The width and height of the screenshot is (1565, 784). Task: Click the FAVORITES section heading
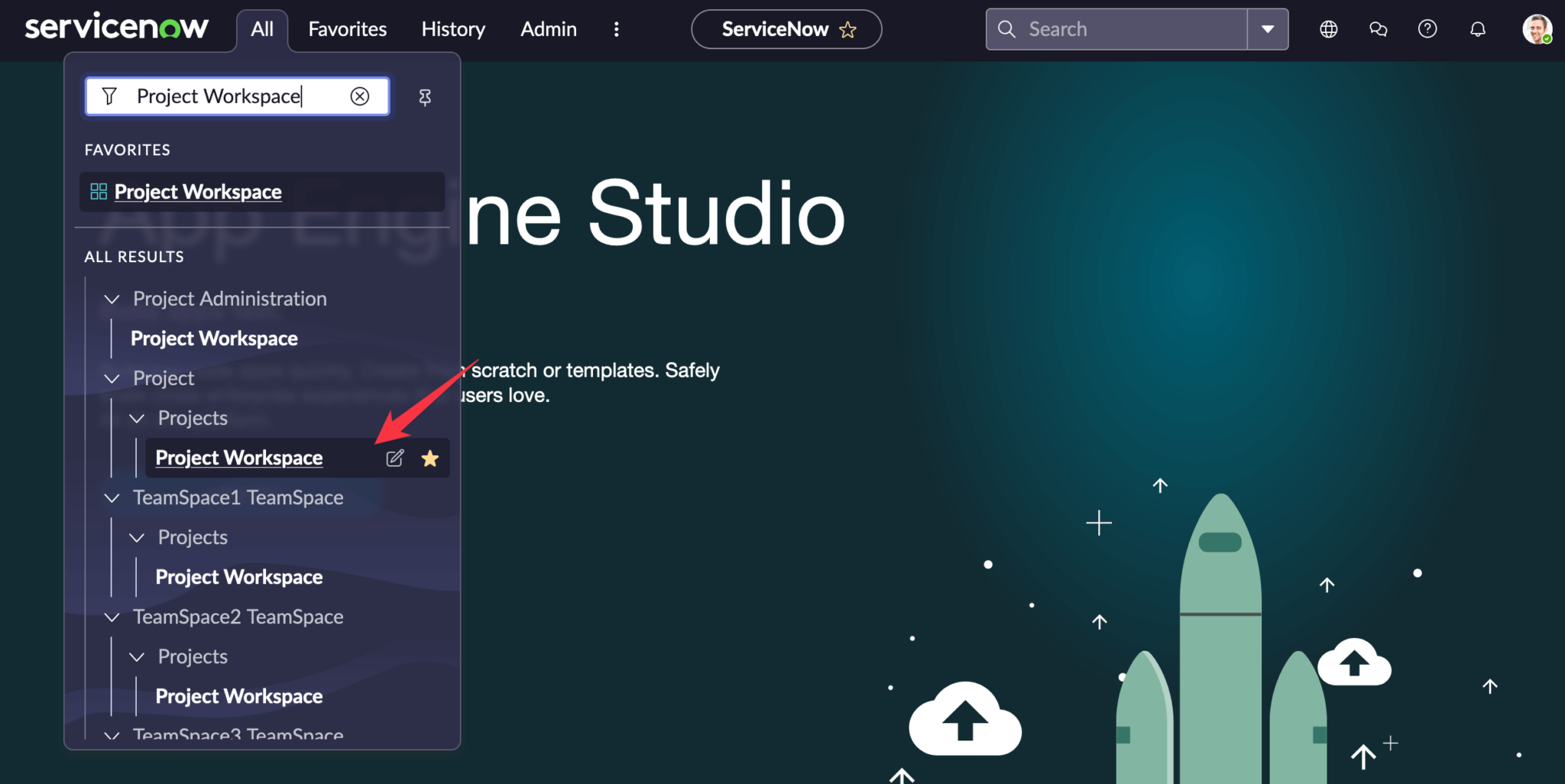[x=128, y=150]
